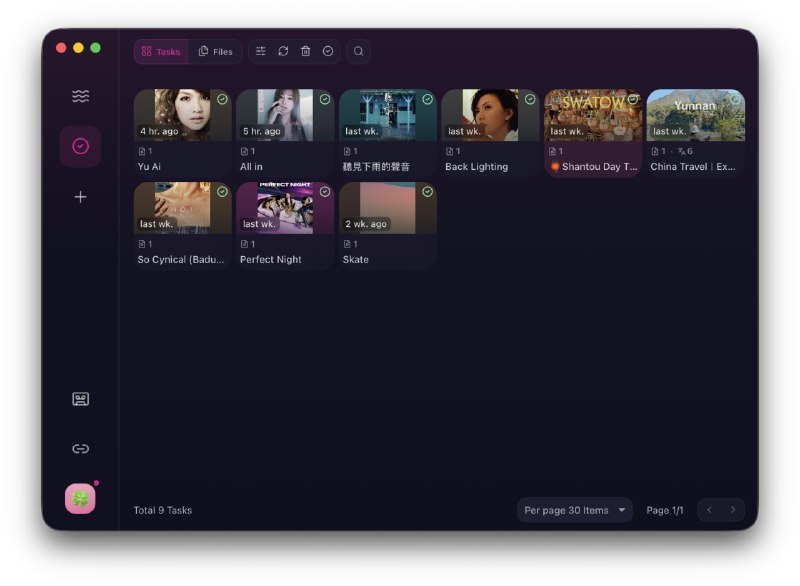Toggle checkmark on So Cynical card
Screen dimensions: 800x586
(x=222, y=192)
